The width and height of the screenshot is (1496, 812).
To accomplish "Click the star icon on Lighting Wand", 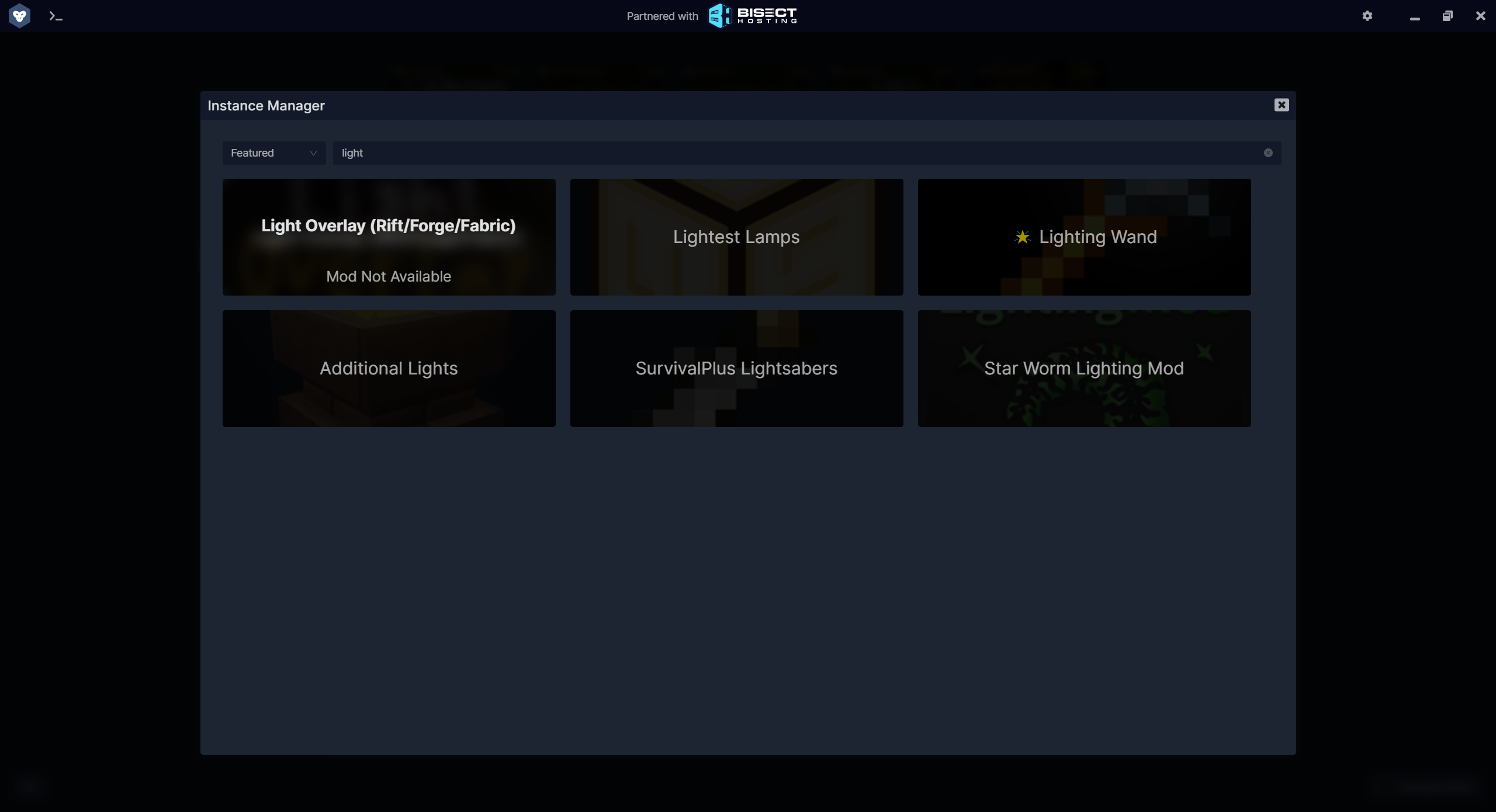I will pyautogui.click(x=1022, y=237).
